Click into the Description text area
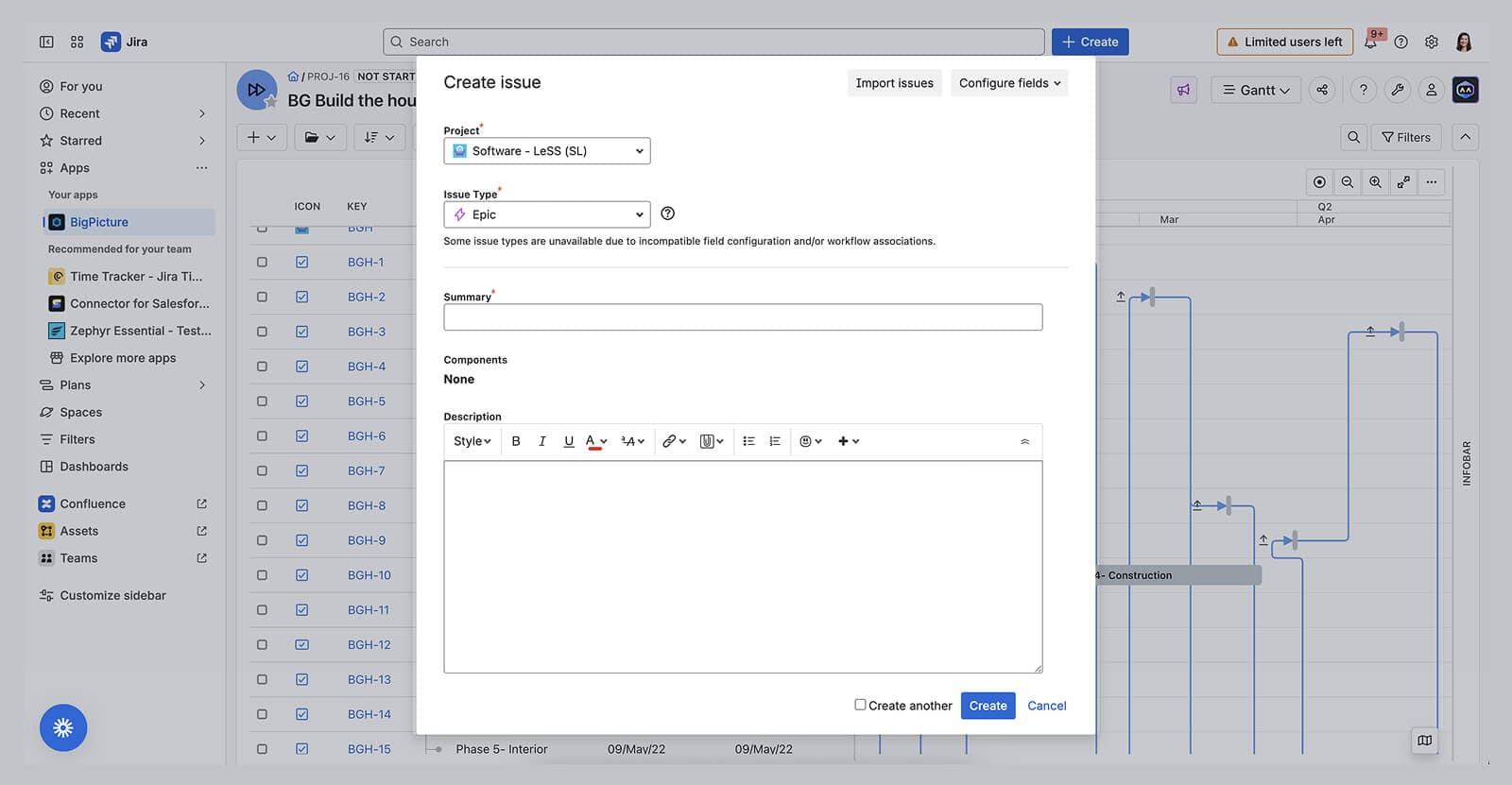1512x785 pixels. pos(743,567)
